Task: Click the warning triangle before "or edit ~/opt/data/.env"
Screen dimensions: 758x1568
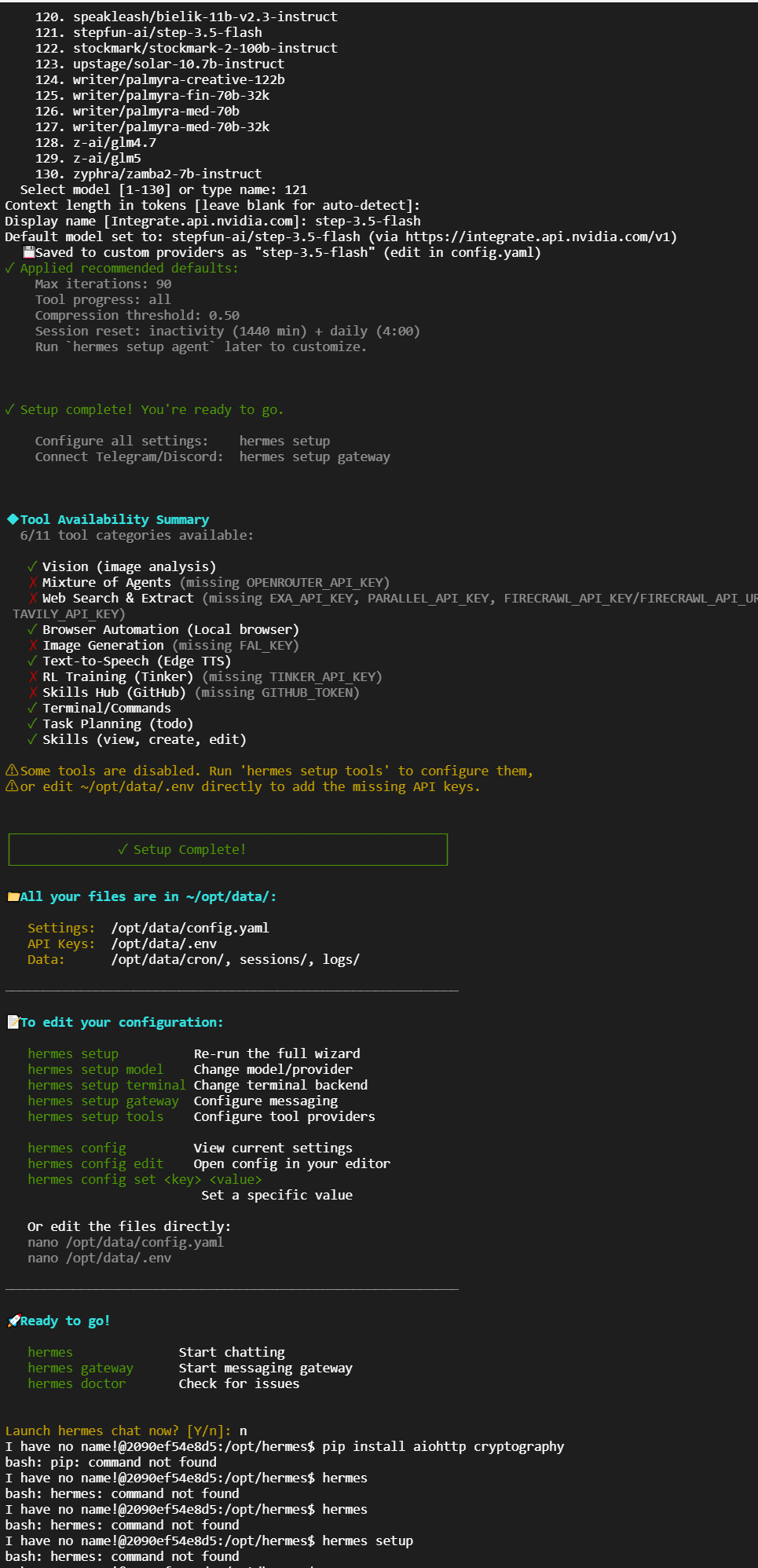Action: (x=12, y=786)
